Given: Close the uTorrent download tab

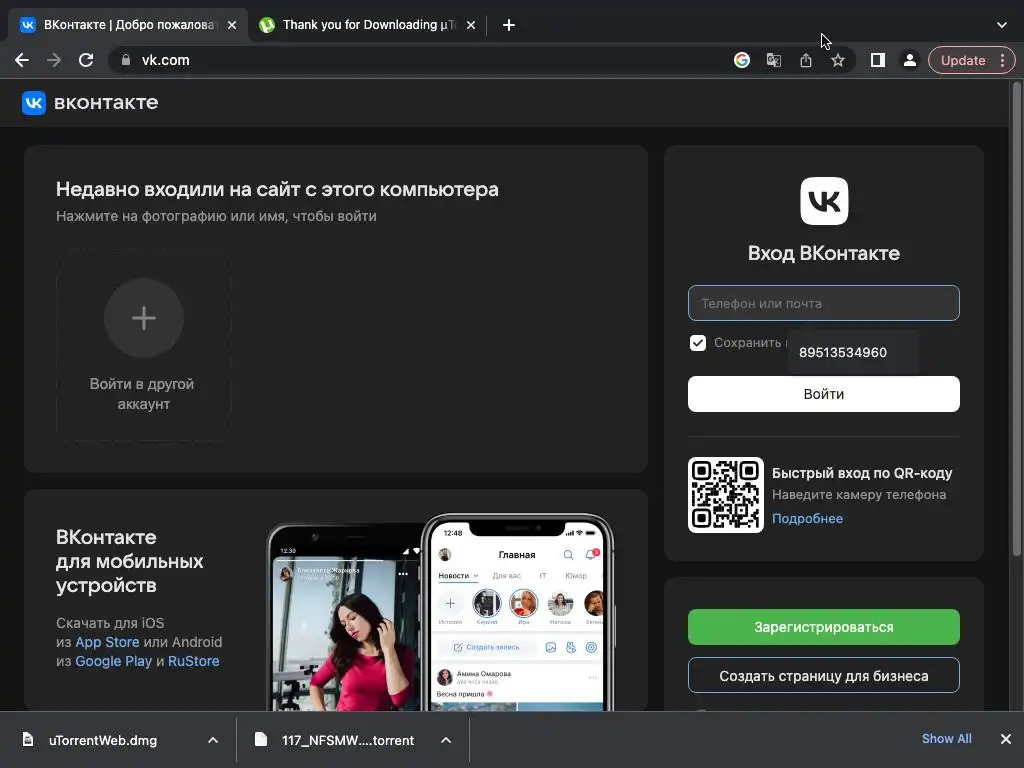Looking at the screenshot, I should coord(471,25).
